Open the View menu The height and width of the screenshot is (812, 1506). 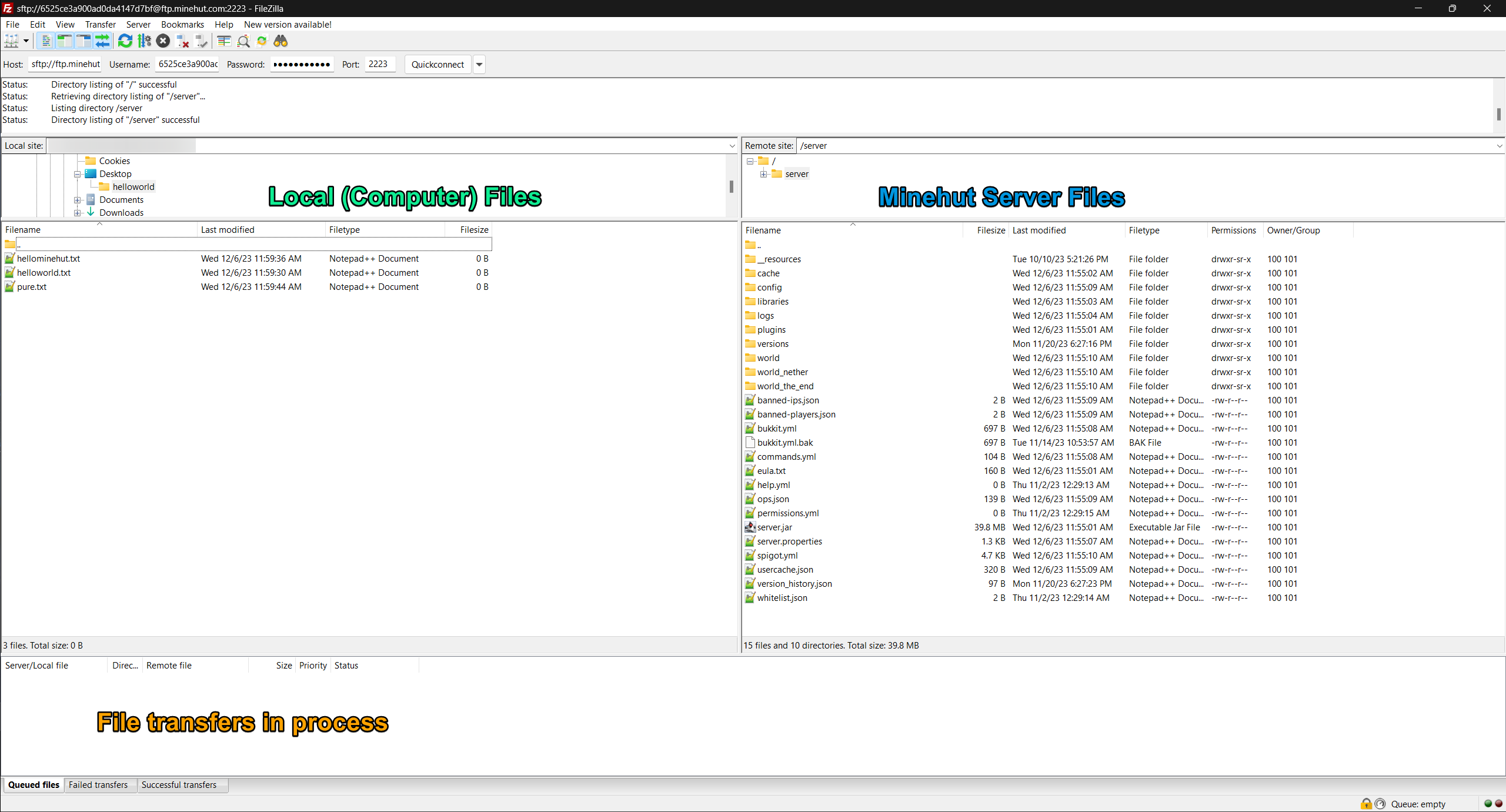click(65, 25)
